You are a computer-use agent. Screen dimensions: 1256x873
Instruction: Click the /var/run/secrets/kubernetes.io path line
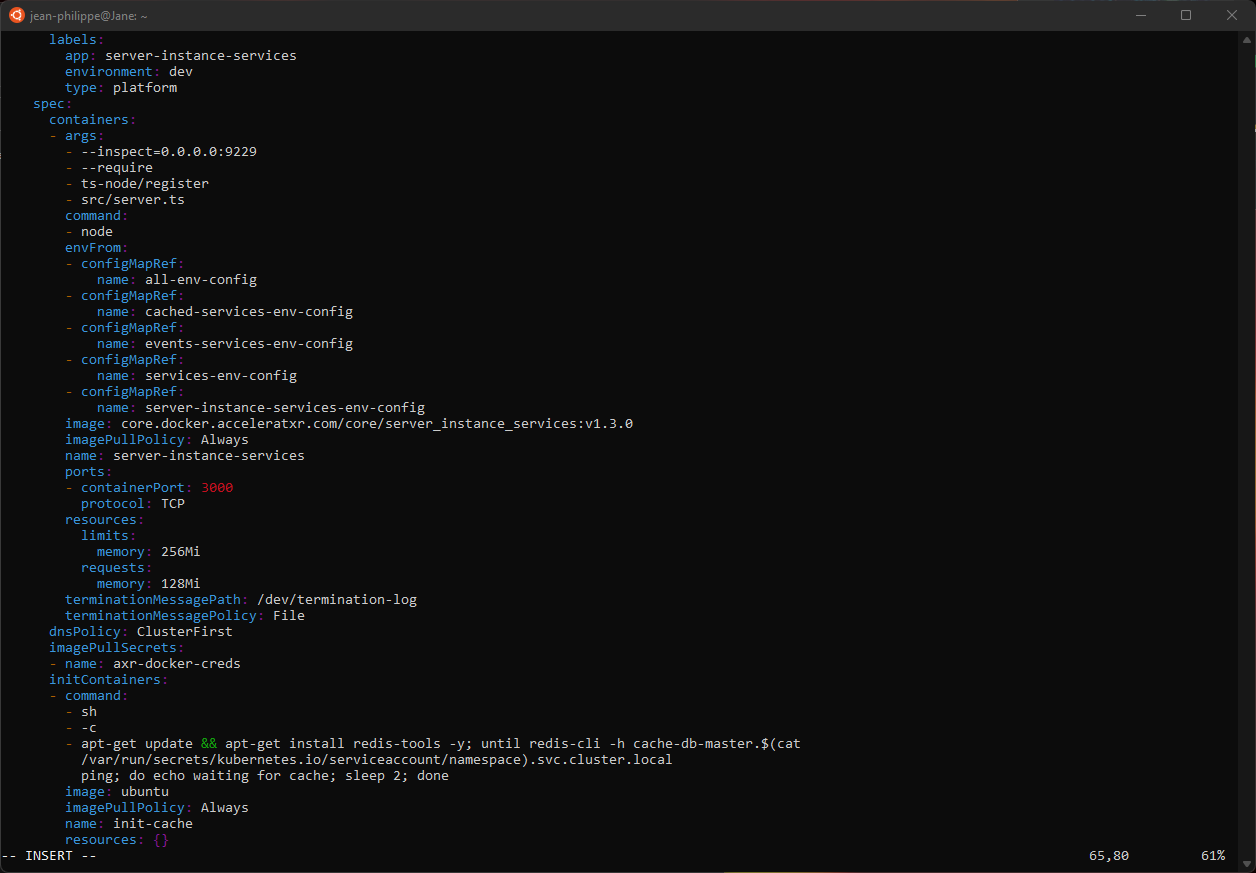pos(377,760)
